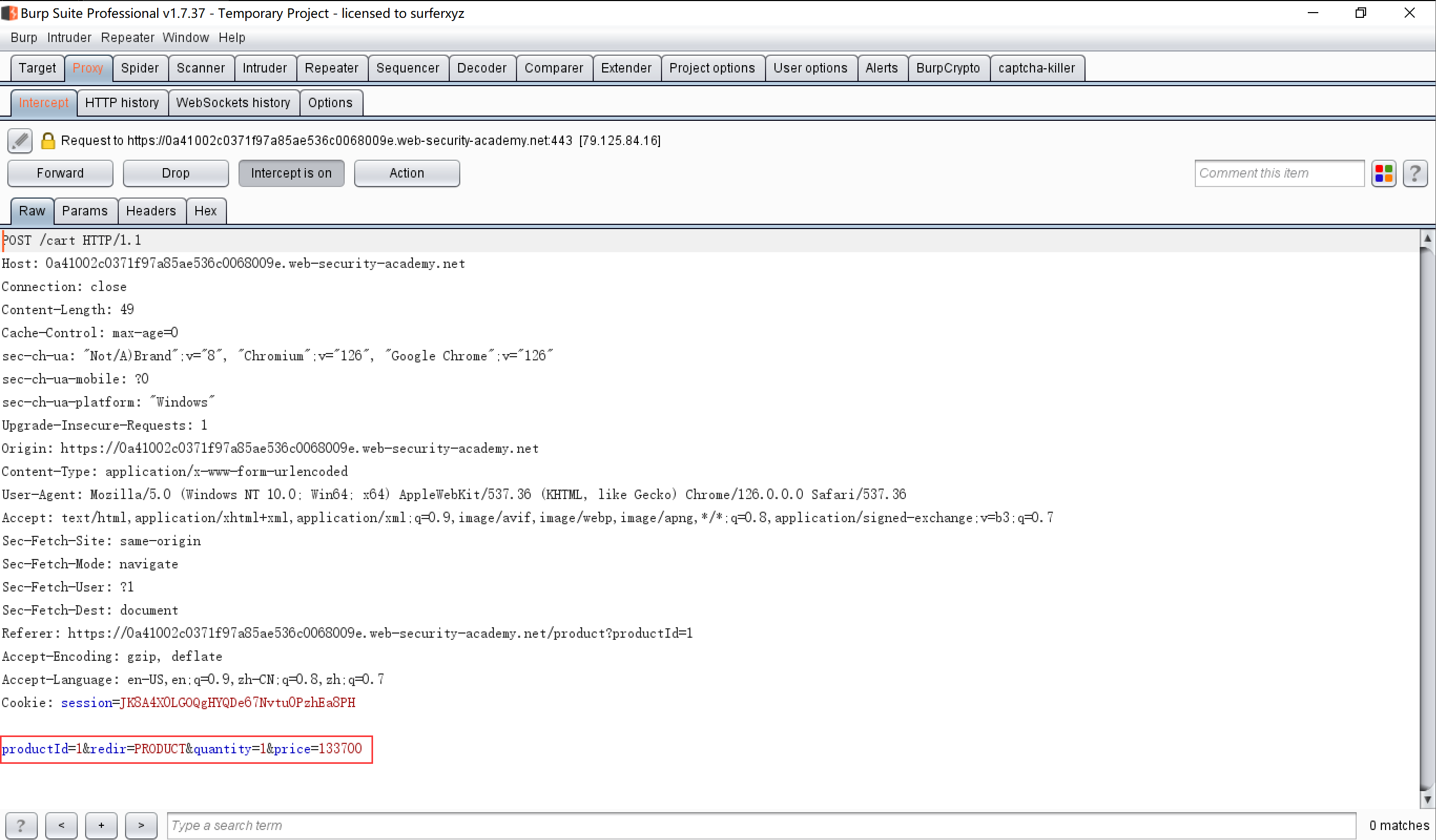Drop the intercepted request

coord(175,173)
